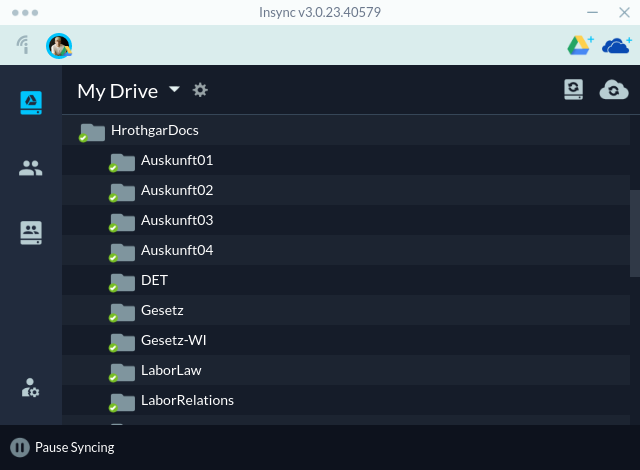This screenshot has height=470, width=640.
Task: Select the Auskunft01 folder icon
Action: 122,162
